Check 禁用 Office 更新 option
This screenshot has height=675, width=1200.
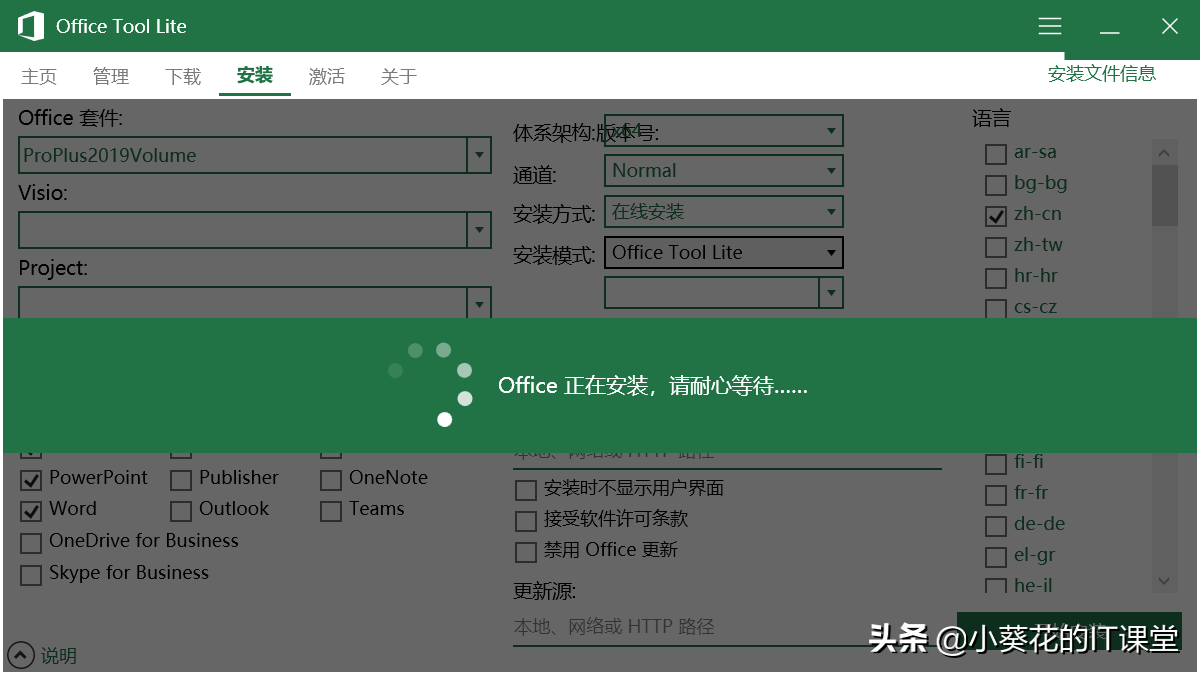(x=526, y=552)
